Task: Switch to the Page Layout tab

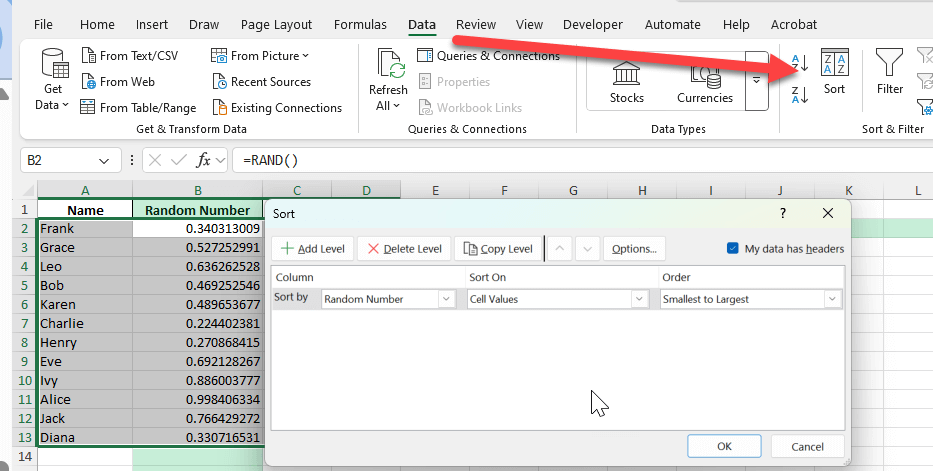Action: point(276,24)
